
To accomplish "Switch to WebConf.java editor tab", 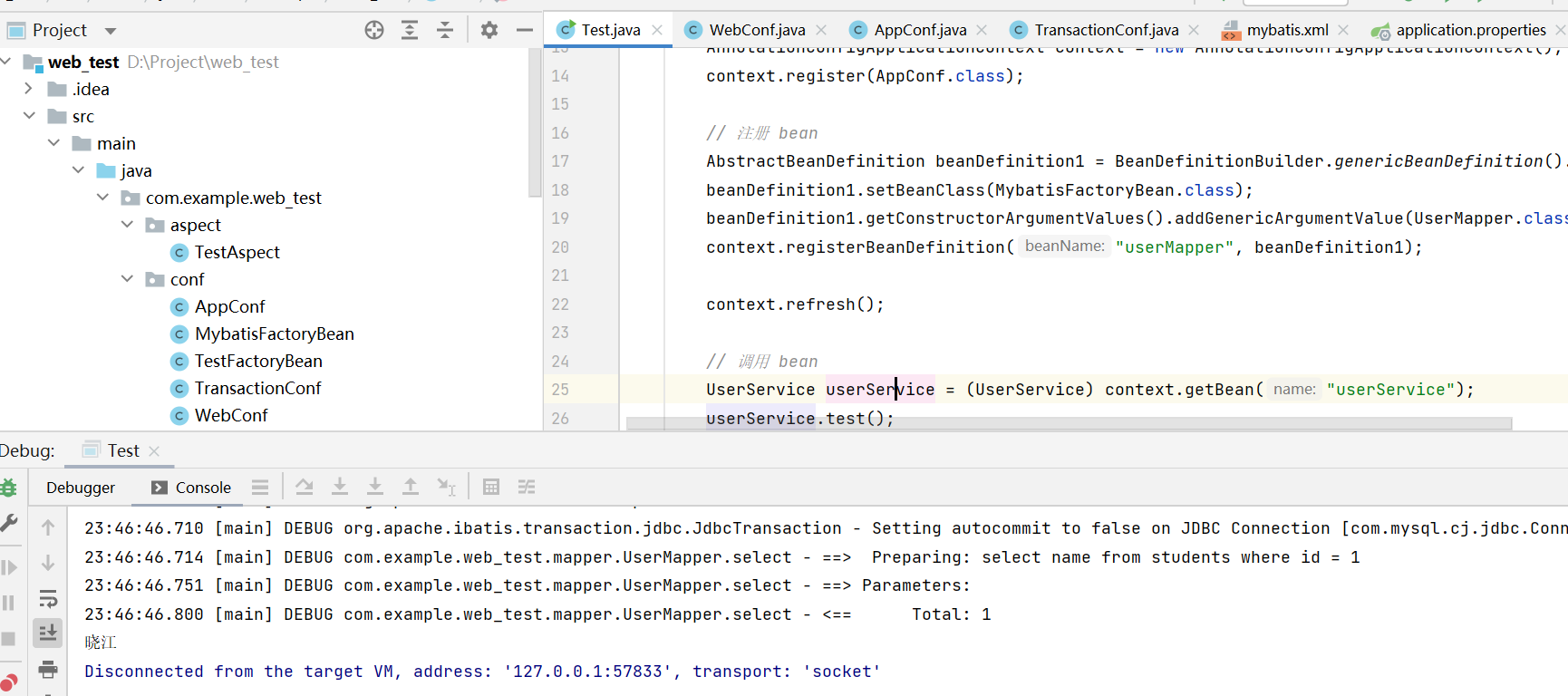I will tap(757, 30).
